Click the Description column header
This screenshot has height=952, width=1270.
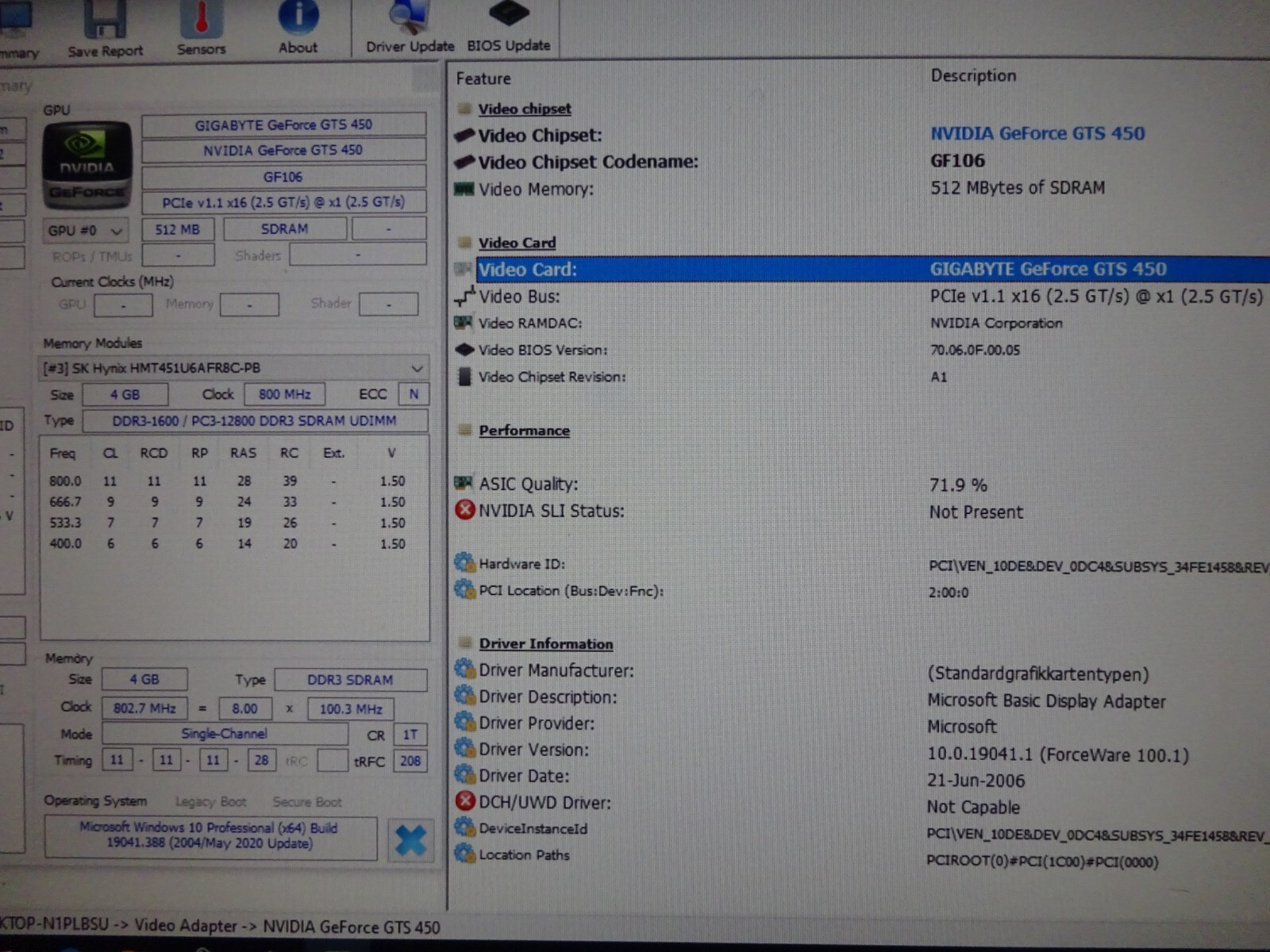point(973,76)
